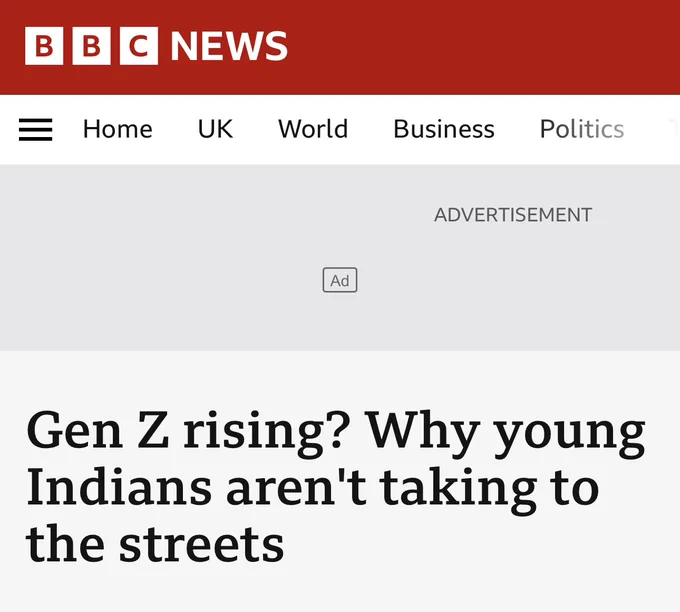
Task: Click the first B block of BBC logo
Action: (x=44, y=46)
